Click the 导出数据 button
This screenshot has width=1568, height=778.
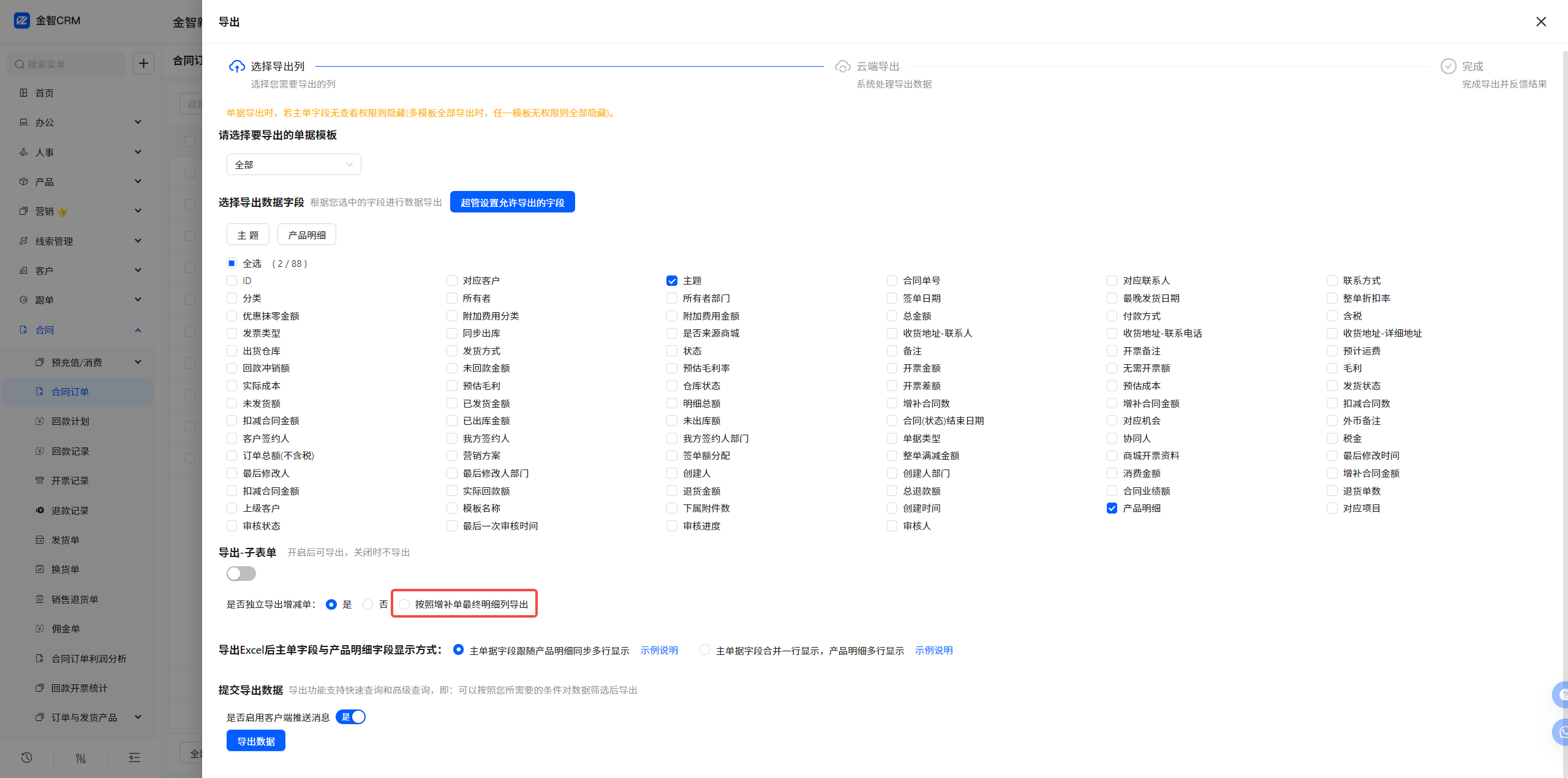255,741
